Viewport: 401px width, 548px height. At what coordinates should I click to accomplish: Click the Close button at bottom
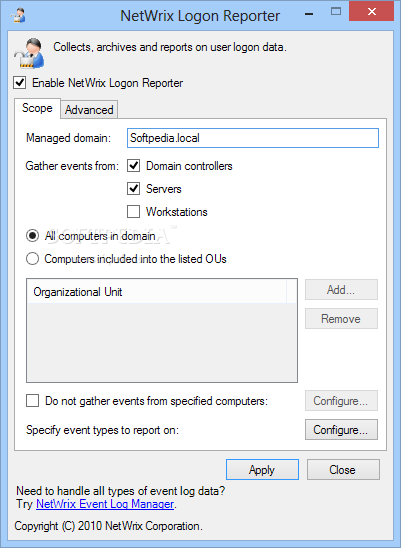click(343, 470)
